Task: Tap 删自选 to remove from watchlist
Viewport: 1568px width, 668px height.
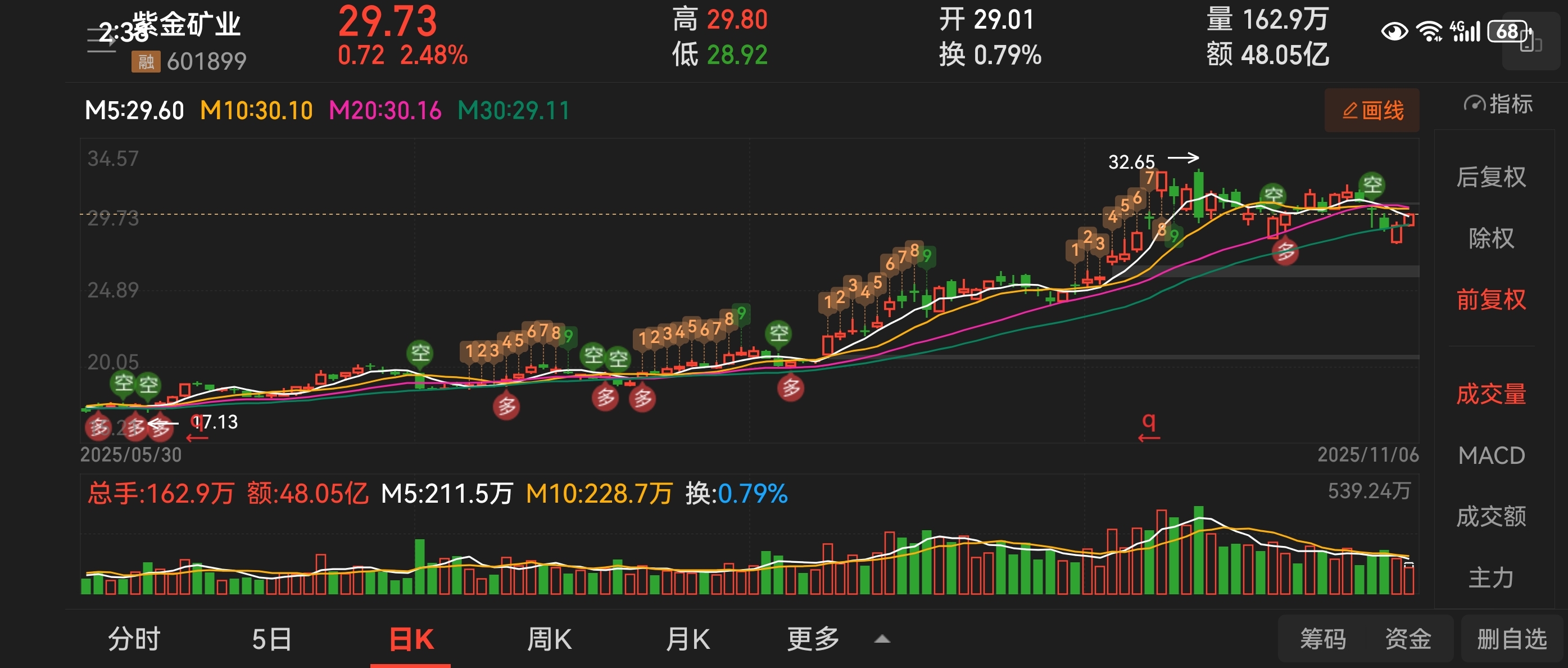Action: click(x=1511, y=639)
